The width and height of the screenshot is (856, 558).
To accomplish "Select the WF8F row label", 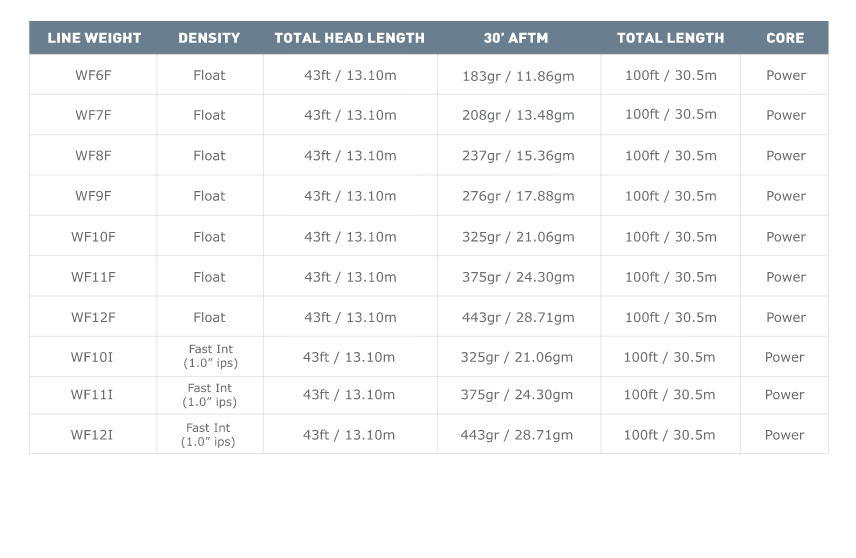I will coord(93,156).
